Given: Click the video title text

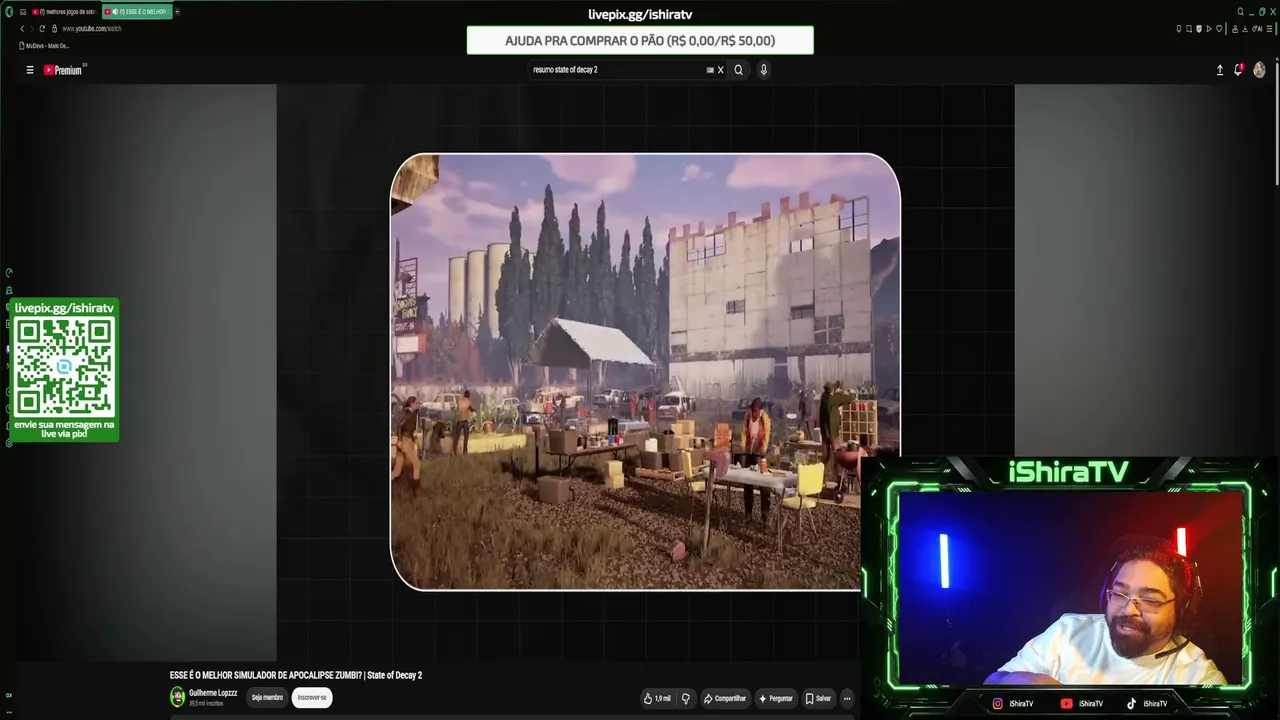Looking at the screenshot, I should point(296,676).
